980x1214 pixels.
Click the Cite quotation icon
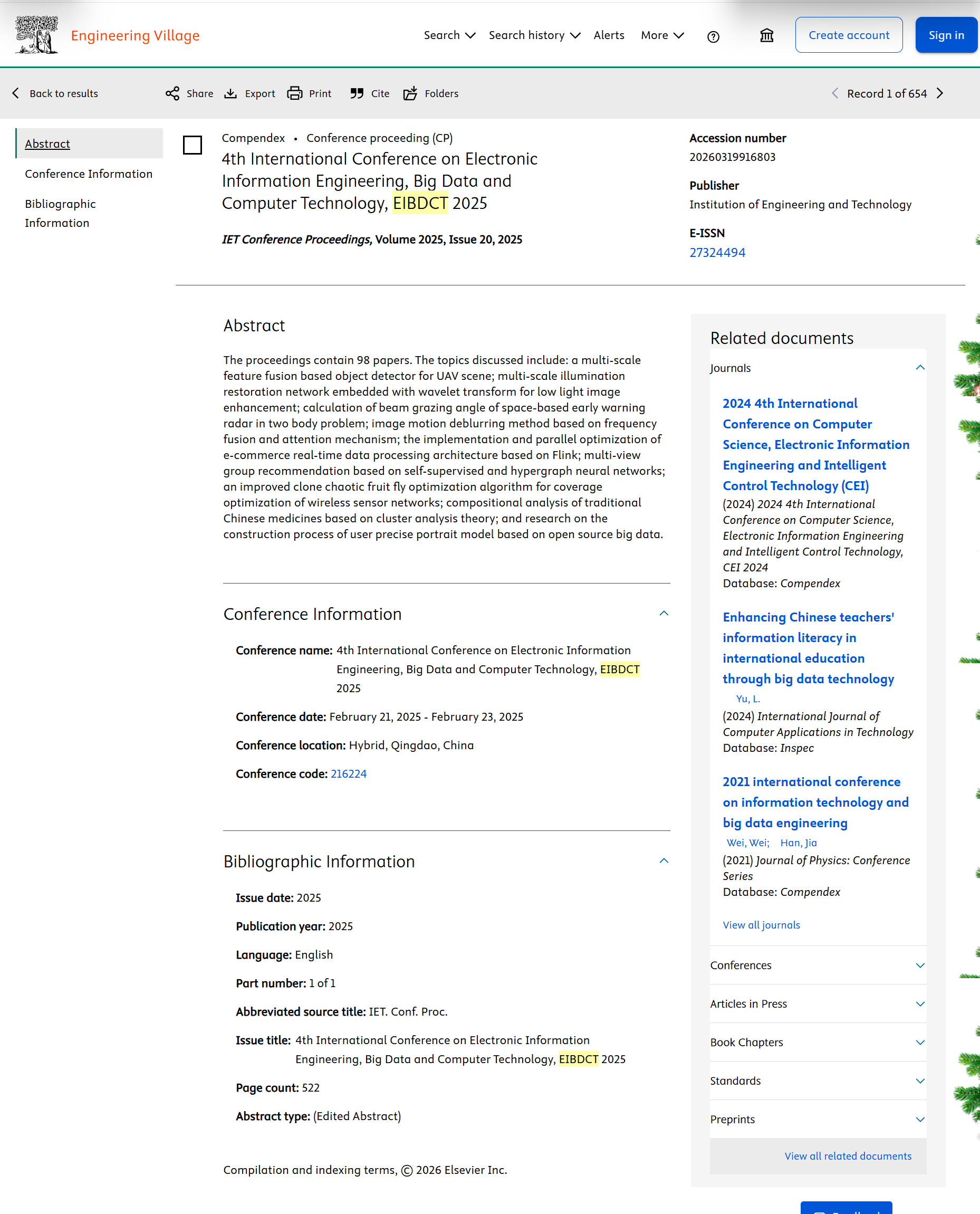click(357, 93)
